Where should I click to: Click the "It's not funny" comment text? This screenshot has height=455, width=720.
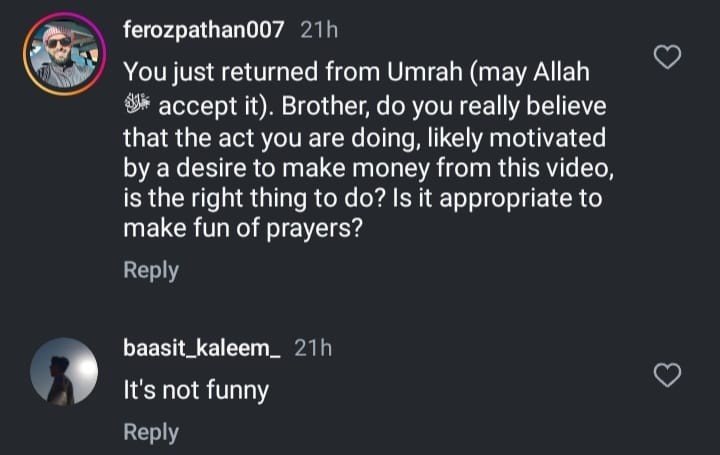point(195,390)
